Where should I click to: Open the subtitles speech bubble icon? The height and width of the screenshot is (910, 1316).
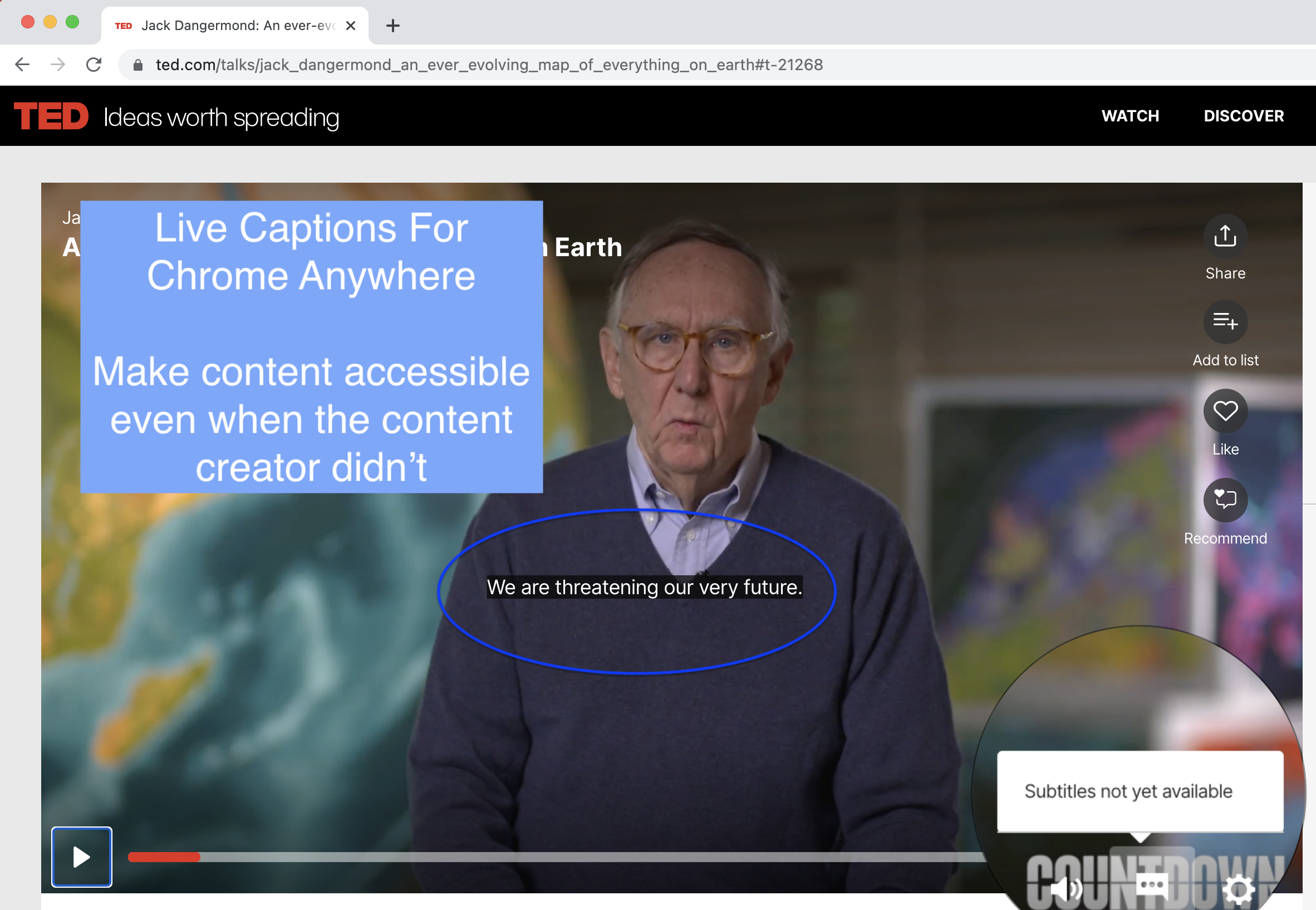tap(1152, 887)
